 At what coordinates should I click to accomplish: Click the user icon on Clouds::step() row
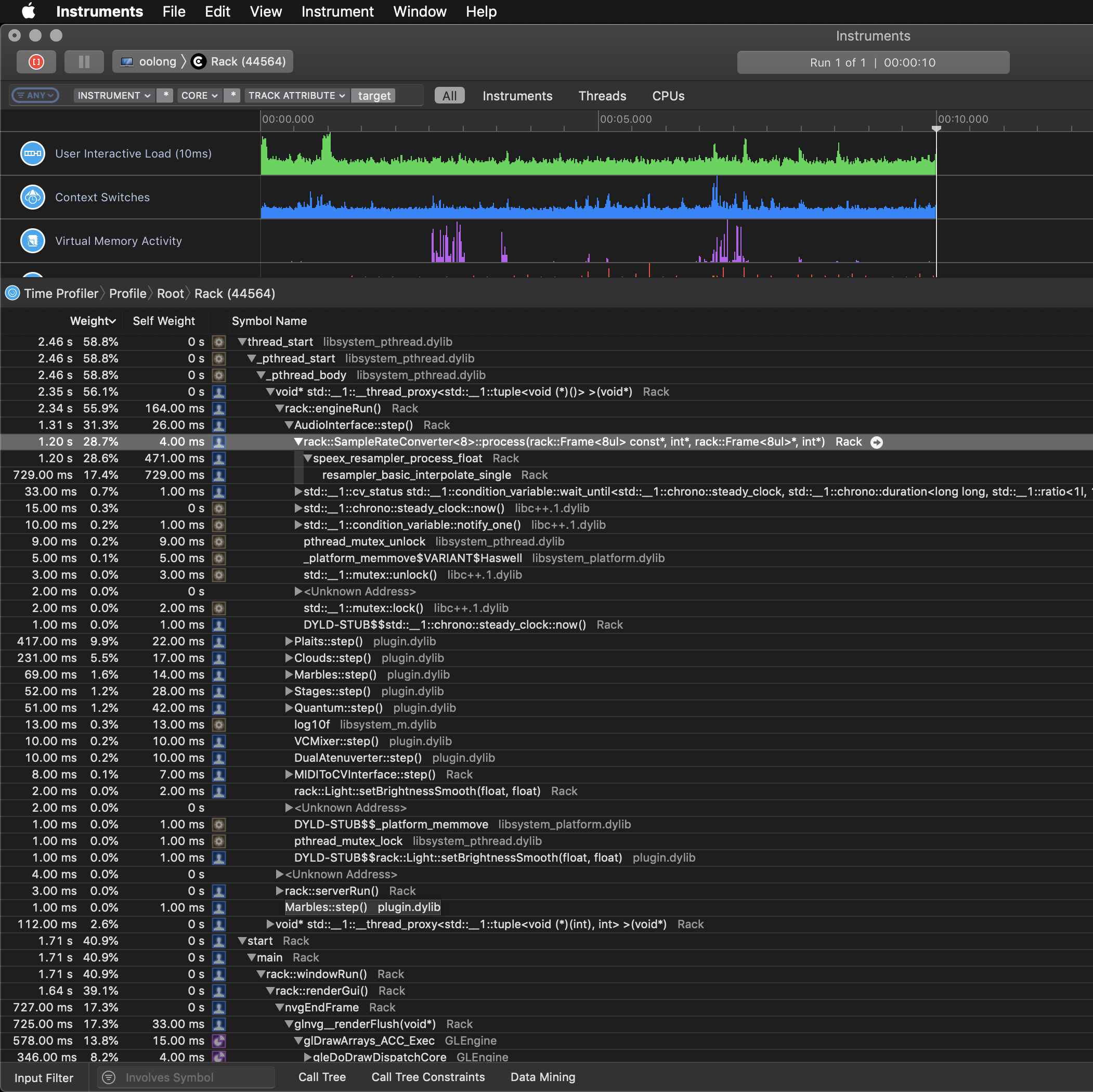coord(219,658)
